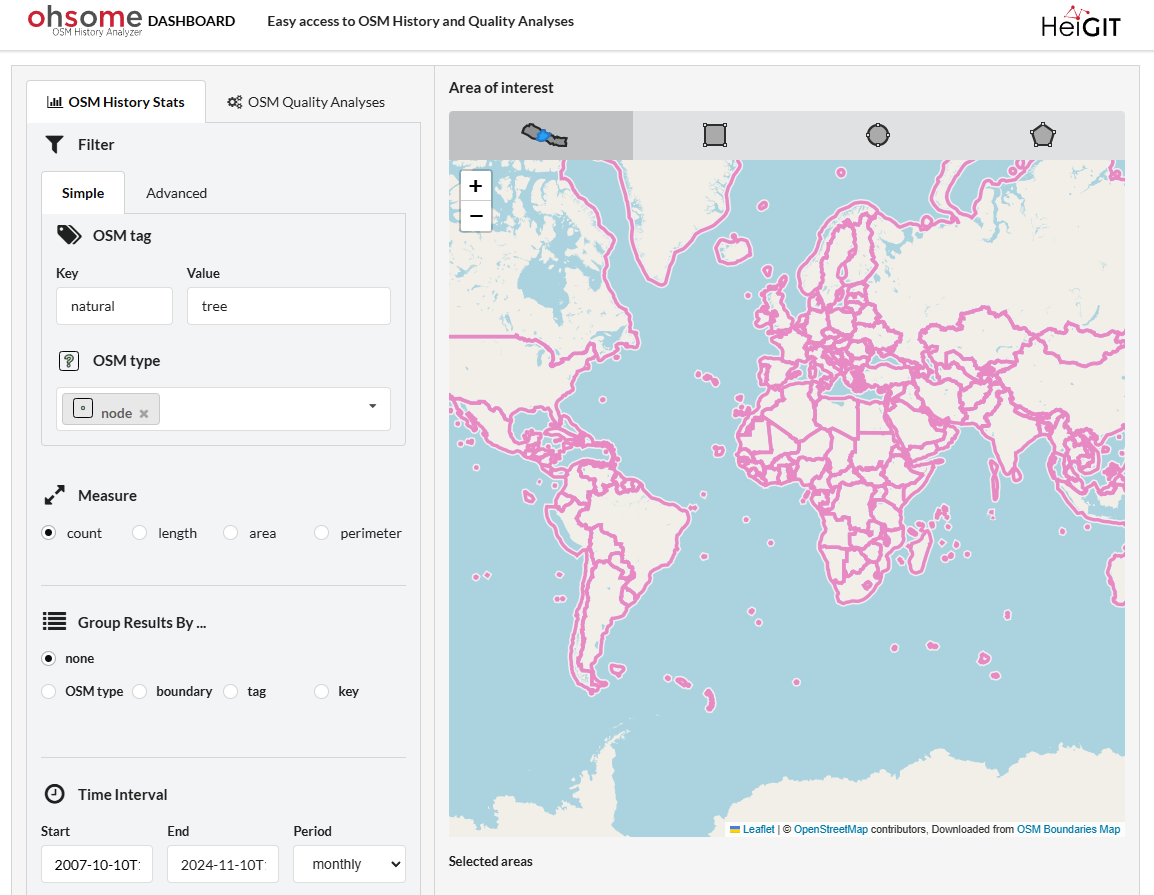Open the OSM type dropdown arrow

372,406
